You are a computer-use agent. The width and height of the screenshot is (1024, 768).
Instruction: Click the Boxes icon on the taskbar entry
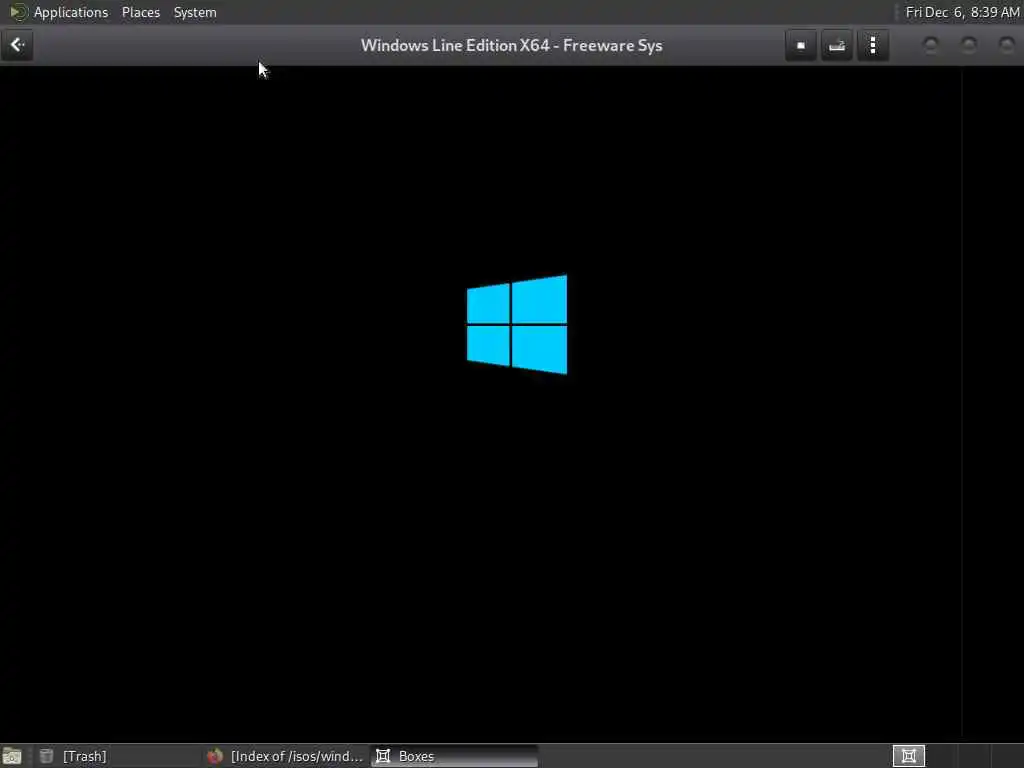[383, 756]
